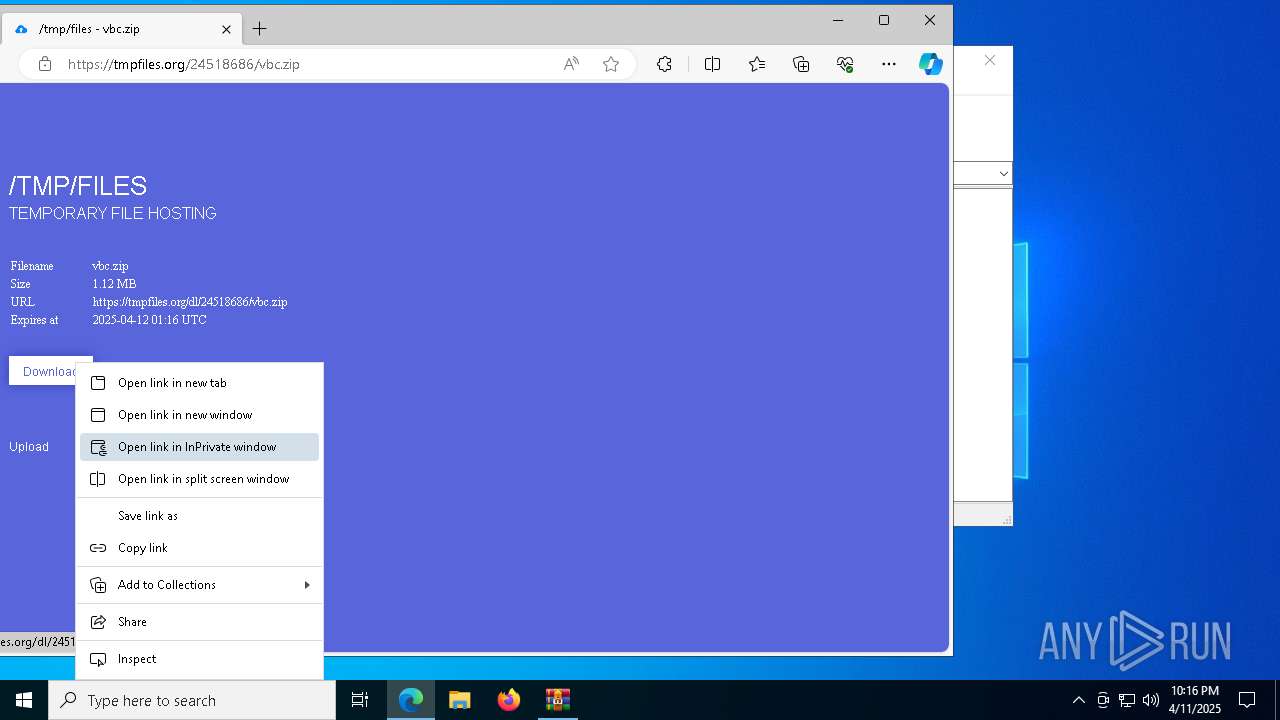
Task: Choose Open link in InPrivate window
Action: click(199, 447)
